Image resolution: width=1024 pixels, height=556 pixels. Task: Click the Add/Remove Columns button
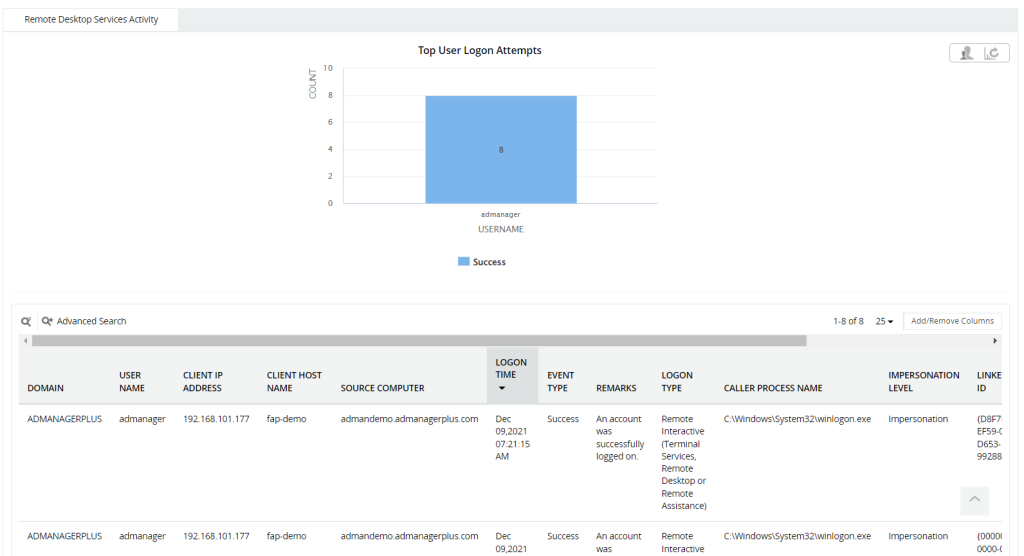tap(952, 321)
